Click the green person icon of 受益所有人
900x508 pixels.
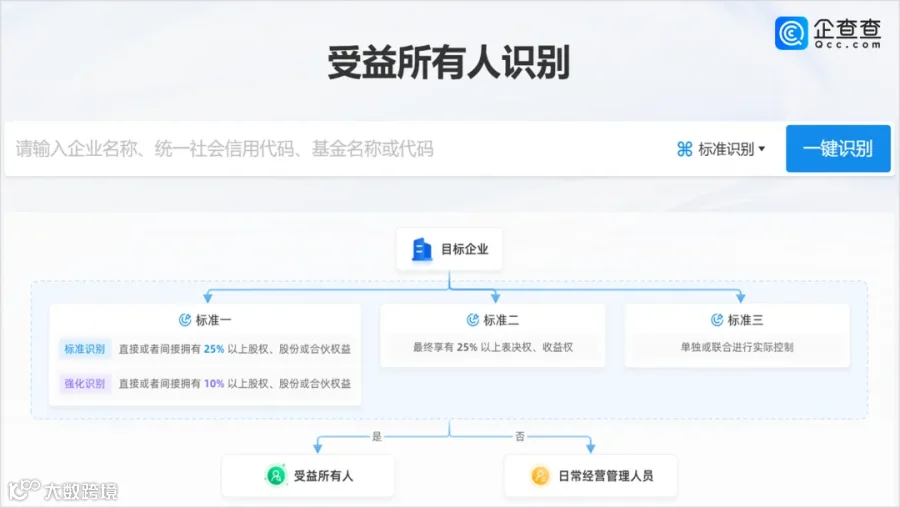tap(276, 476)
